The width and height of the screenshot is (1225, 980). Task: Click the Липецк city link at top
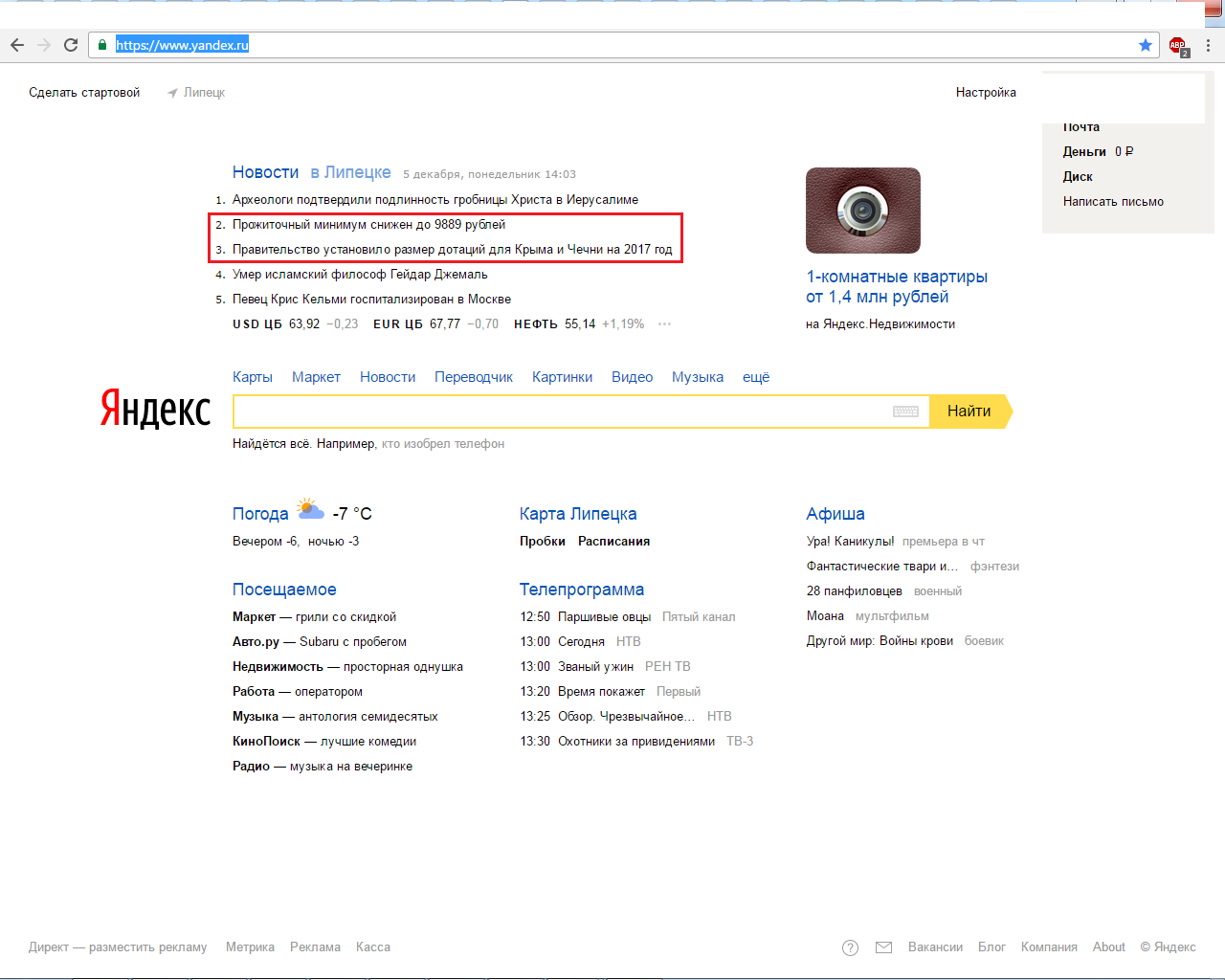204,93
